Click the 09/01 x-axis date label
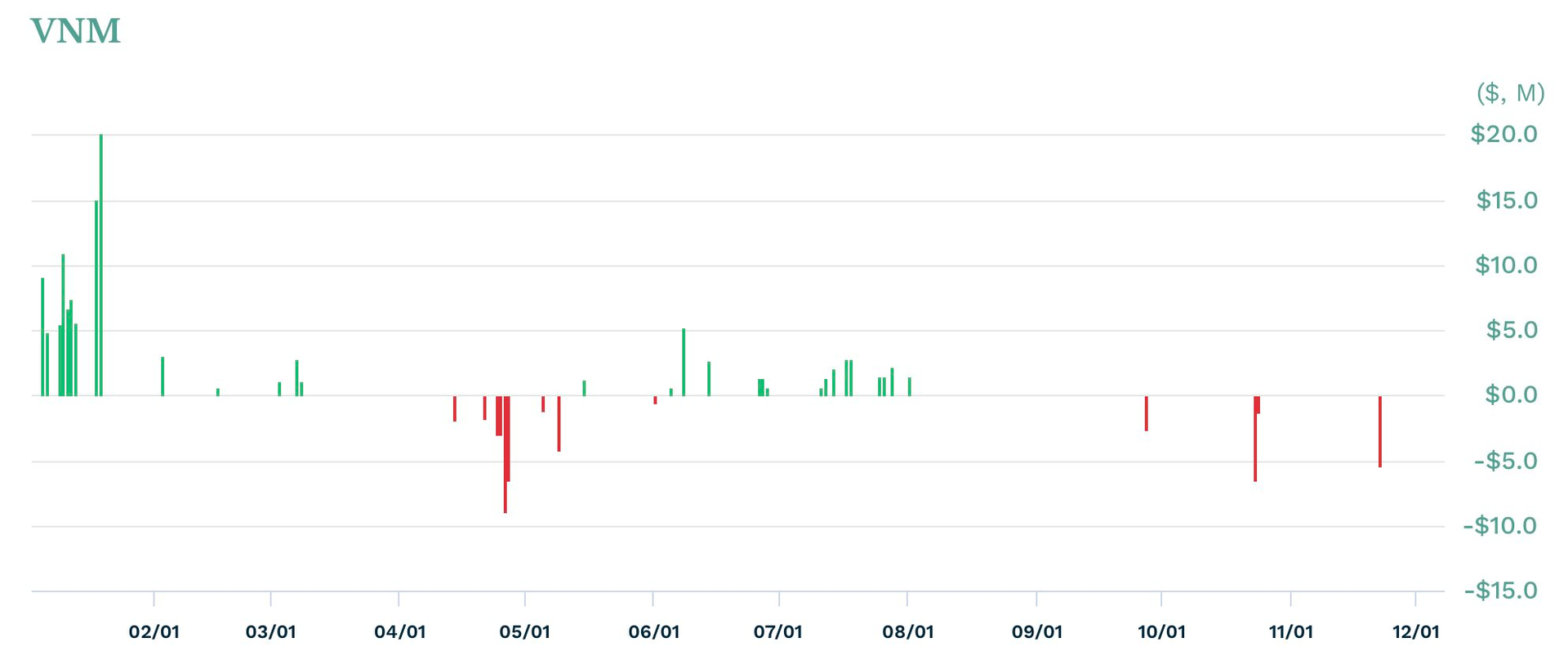This screenshot has height=660, width=1568. pyautogui.click(x=1037, y=632)
